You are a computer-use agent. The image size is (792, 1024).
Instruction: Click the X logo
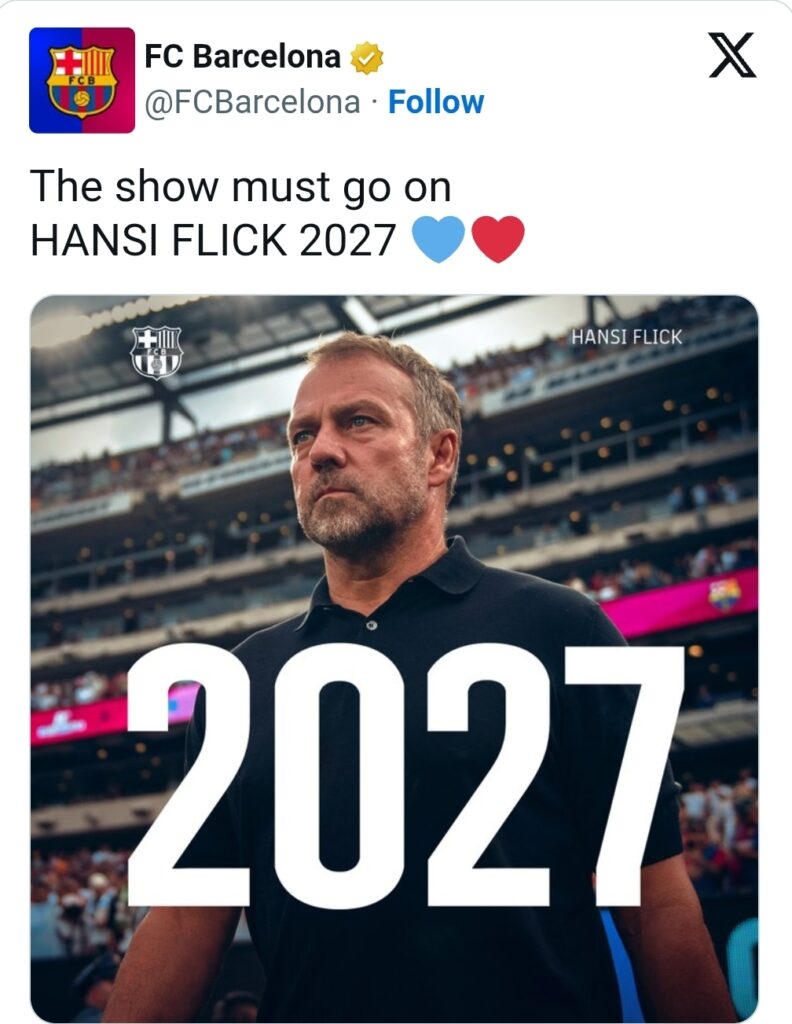(x=732, y=55)
